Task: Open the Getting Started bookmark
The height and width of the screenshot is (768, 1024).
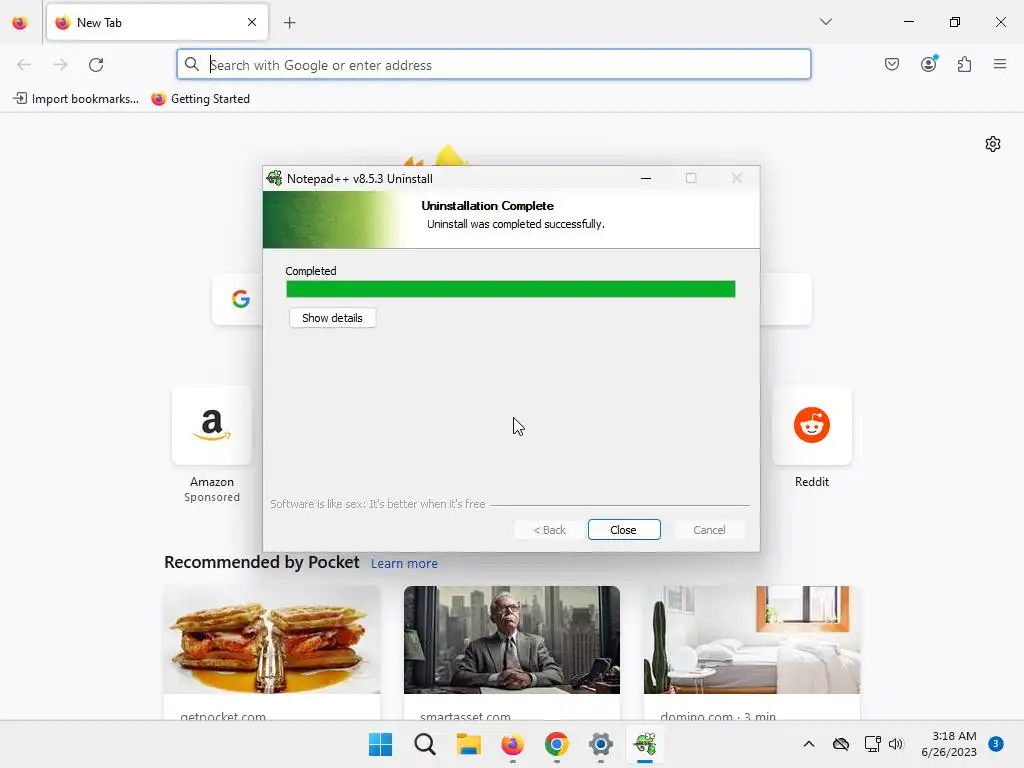Action: [x=200, y=99]
